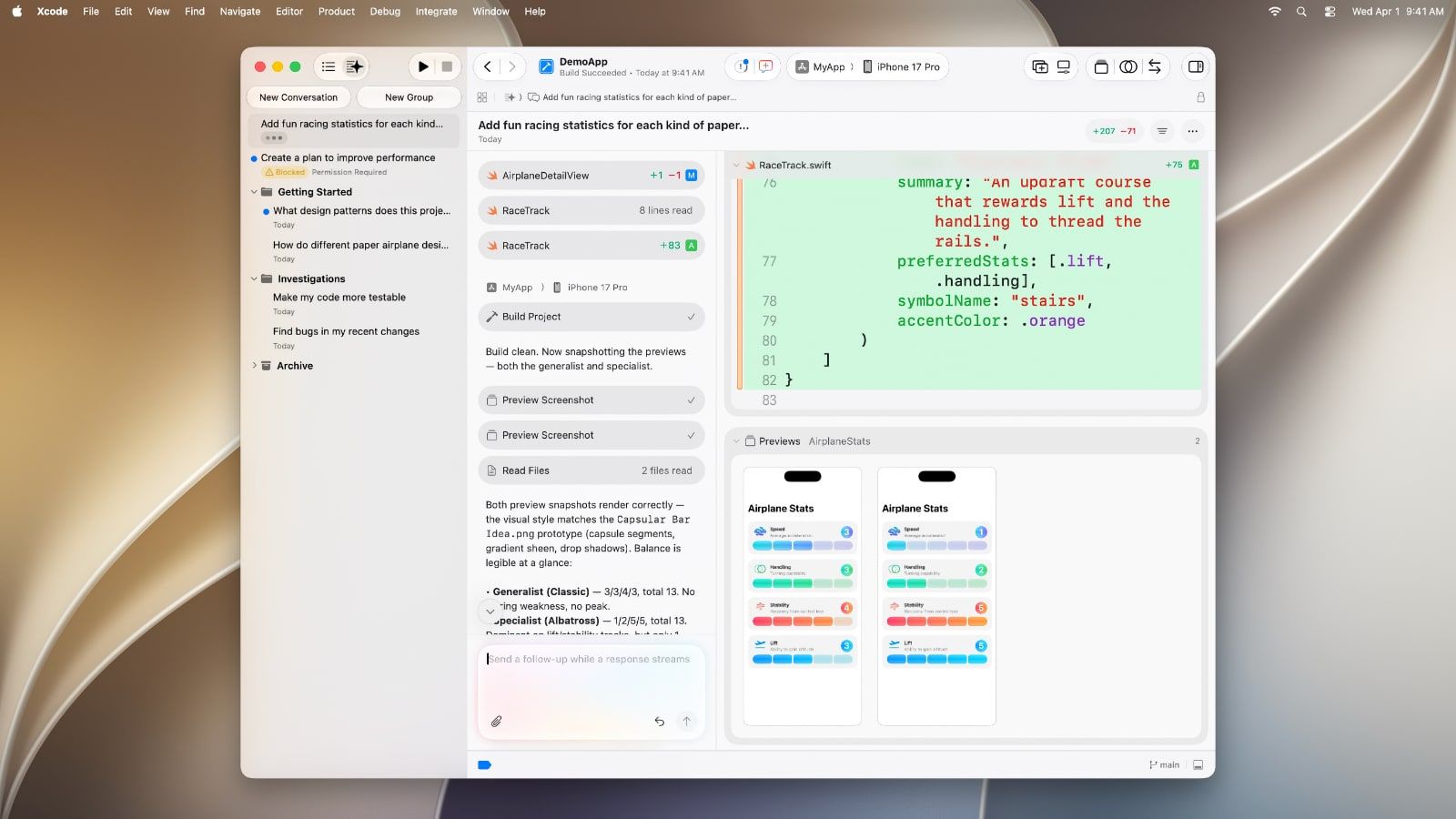Screen dimensions: 1456x819
Task: Show the editor tab overview icon
Action: (x=1101, y=66)
